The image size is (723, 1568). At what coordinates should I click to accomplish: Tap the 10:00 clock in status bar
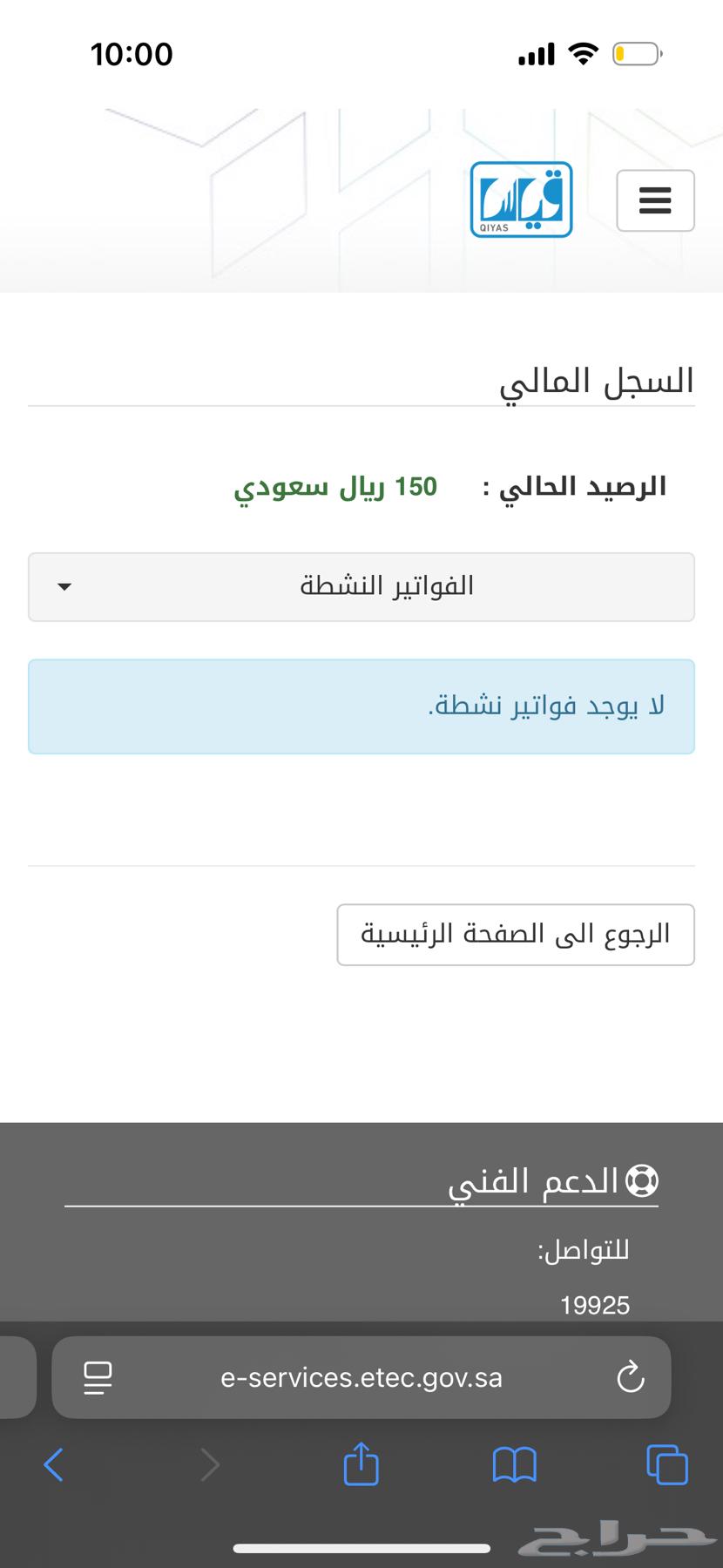click(132, 55)
